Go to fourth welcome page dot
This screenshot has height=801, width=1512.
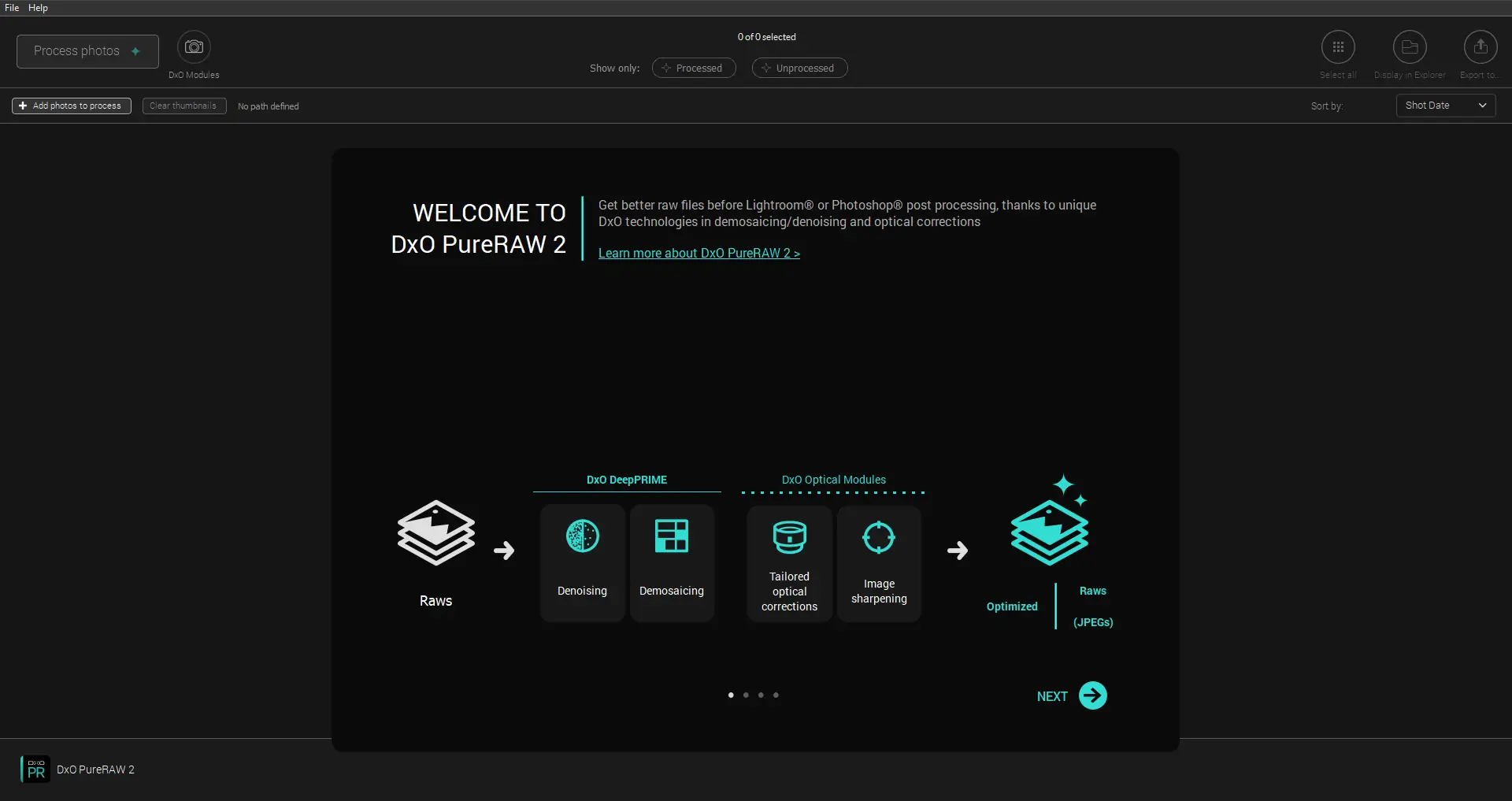[776, 695]
